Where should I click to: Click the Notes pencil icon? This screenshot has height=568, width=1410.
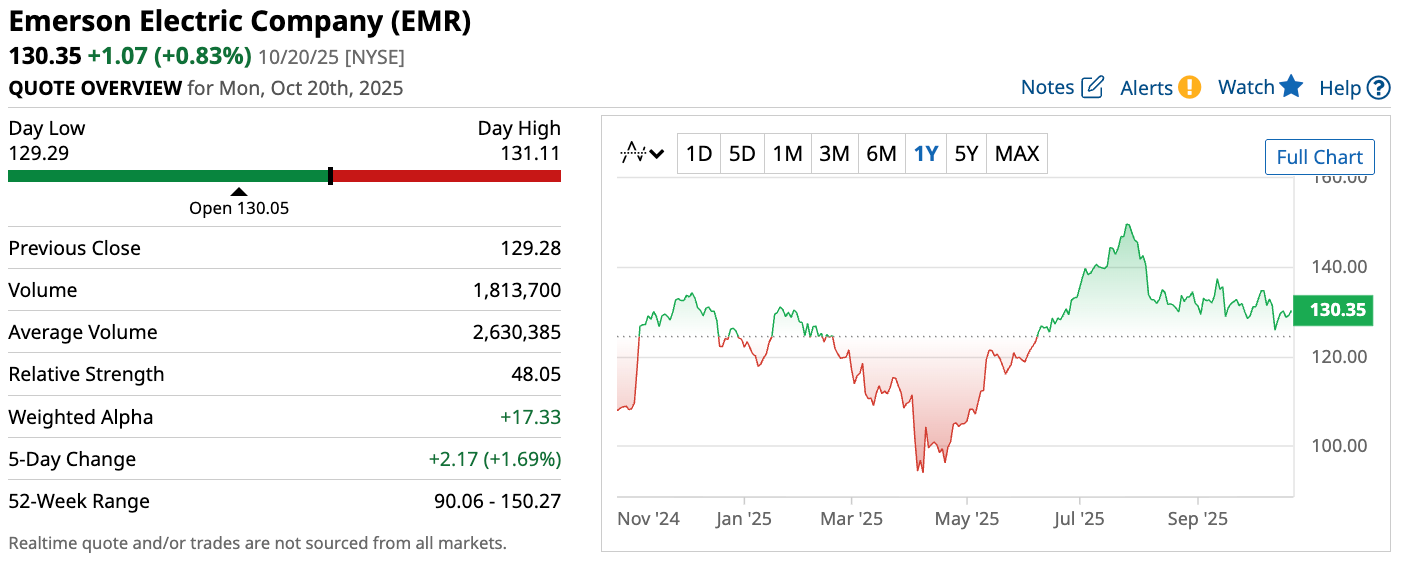click(1092, 87)
